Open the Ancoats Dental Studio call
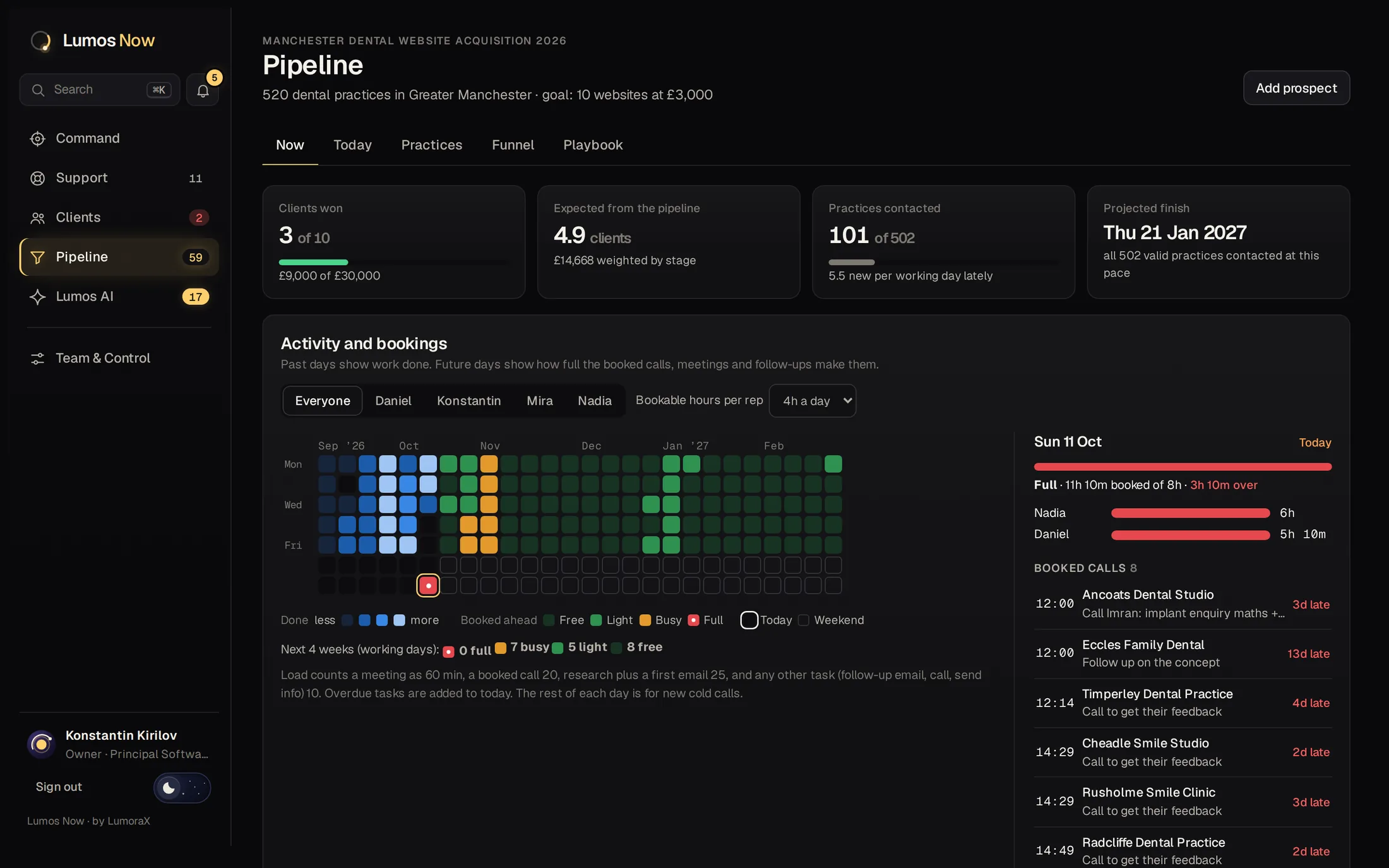1389x868 pixels. [x=1183, y=604]
